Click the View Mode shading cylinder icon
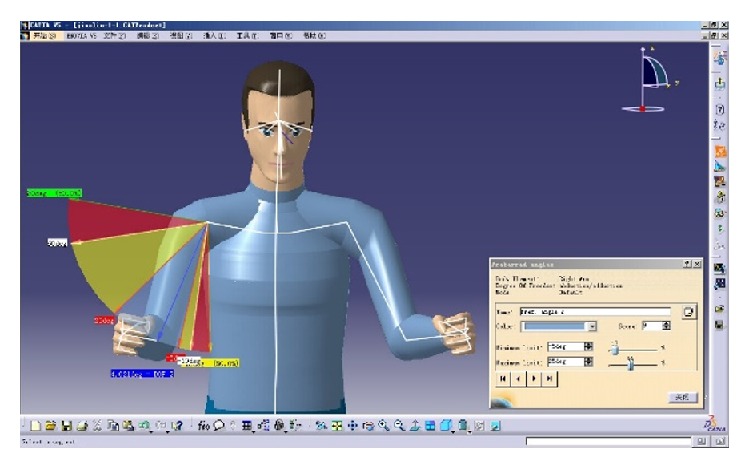750x469 pixels. [x=463, y=425]
